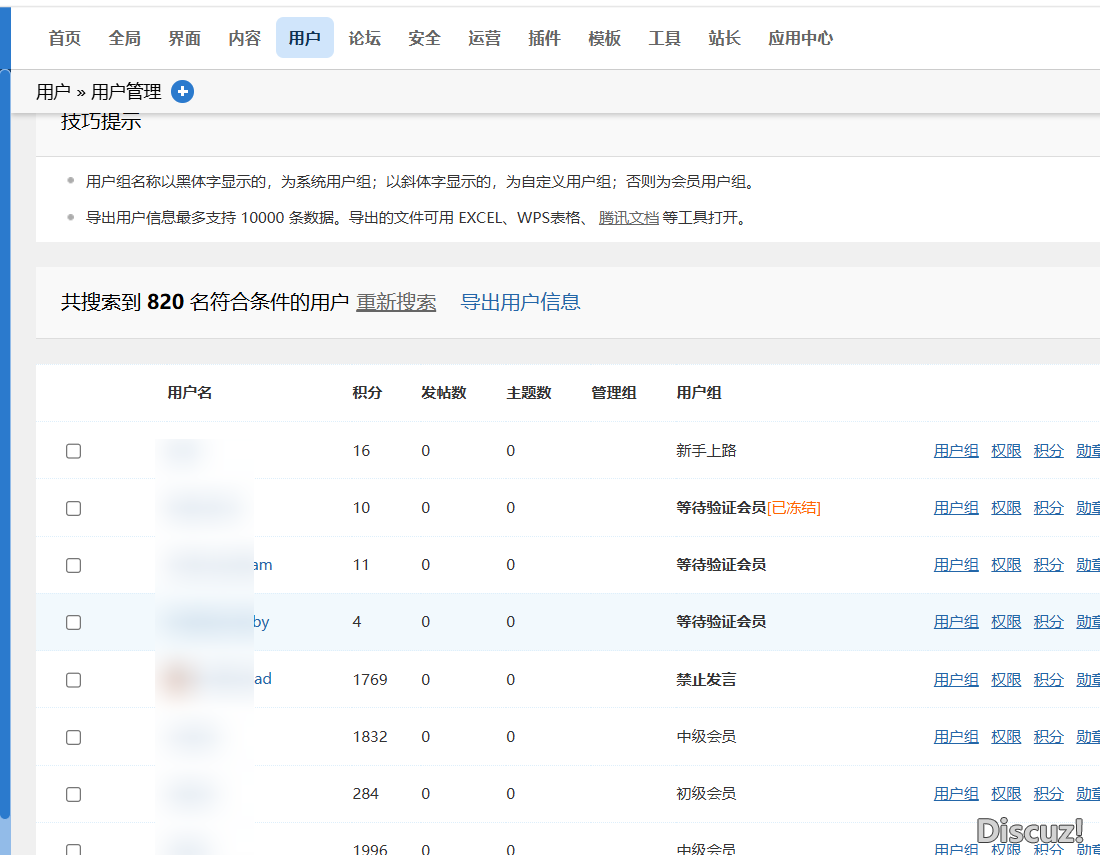Viewport: 1100px width, 855px height.
Task: Open the 应用中心 tab
Action: [x=800, y=38]
